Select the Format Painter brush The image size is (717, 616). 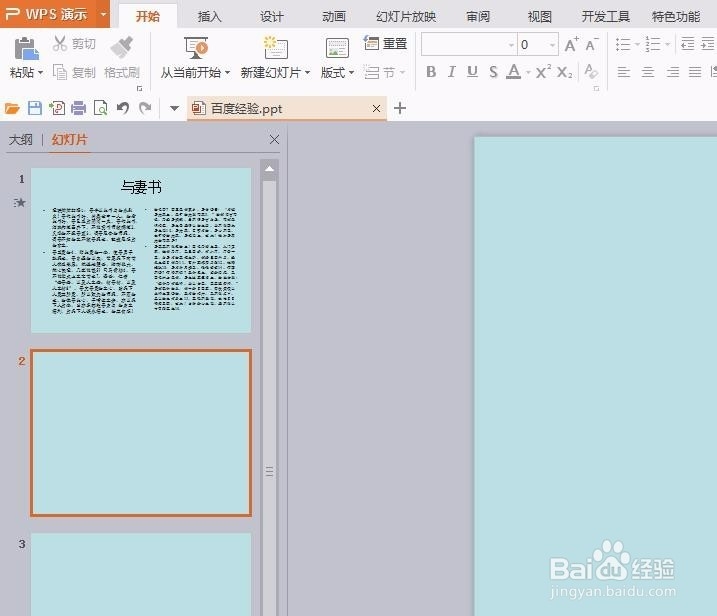[122, 48]
